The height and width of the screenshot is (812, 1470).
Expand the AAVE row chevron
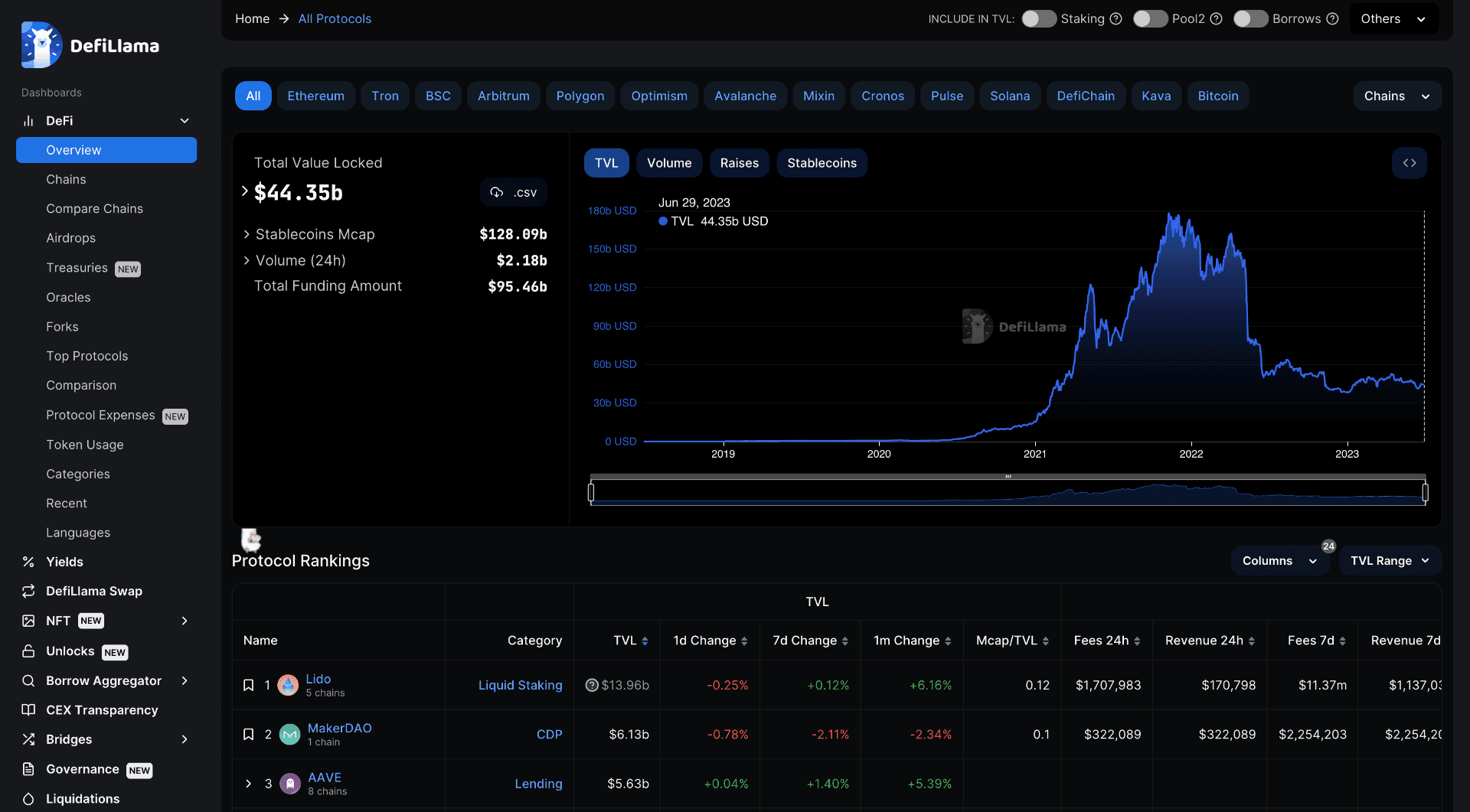[x=249, y=784]
